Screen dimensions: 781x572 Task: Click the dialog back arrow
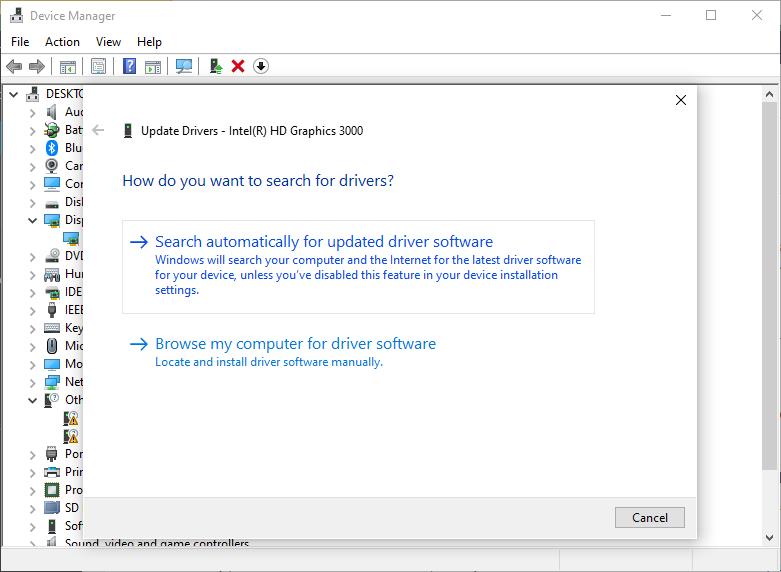99,131
